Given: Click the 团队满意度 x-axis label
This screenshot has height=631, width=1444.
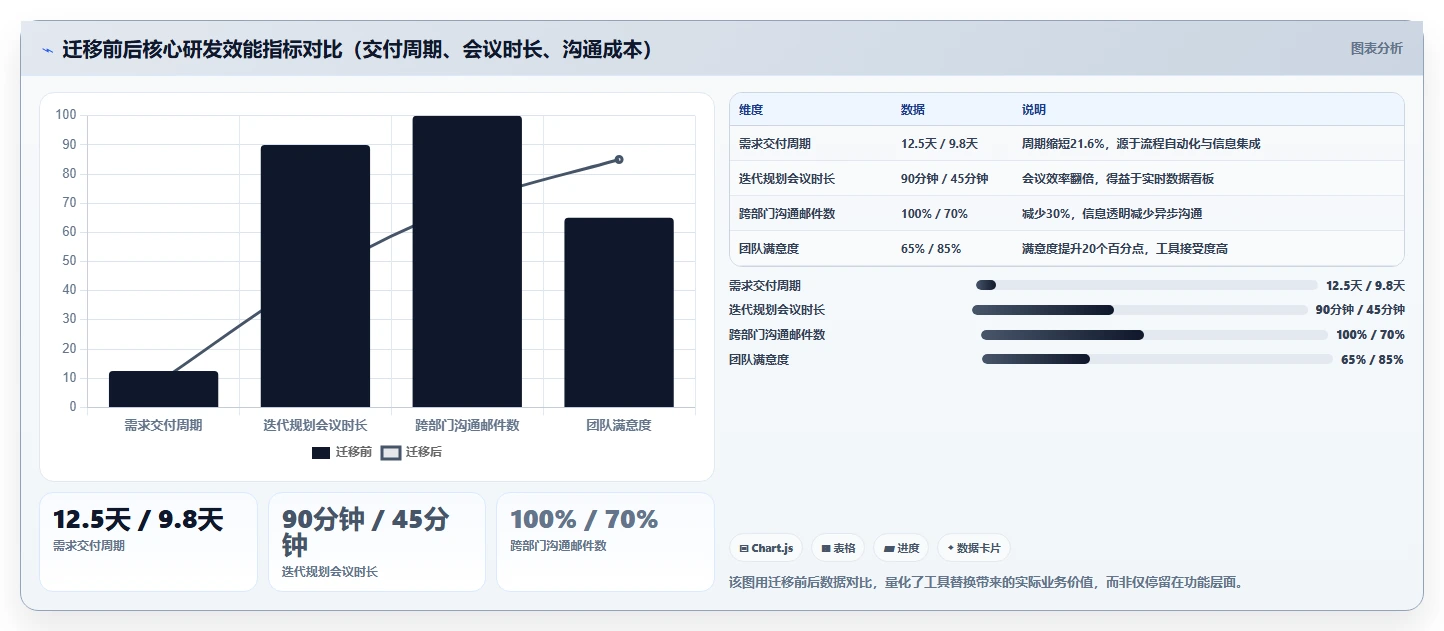Looking at the screenshot, I should click(x=619, y=425).
